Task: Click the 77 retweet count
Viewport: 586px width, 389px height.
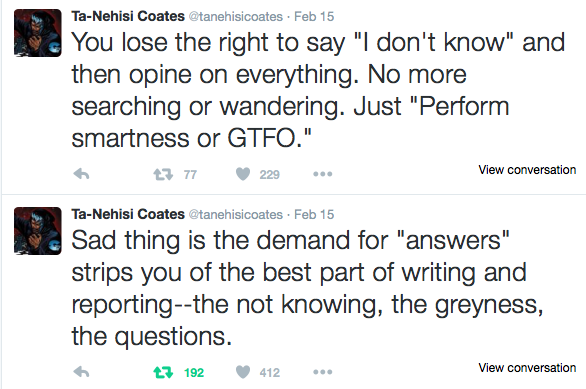Action: pyautogui.click(x=190, y=175)
